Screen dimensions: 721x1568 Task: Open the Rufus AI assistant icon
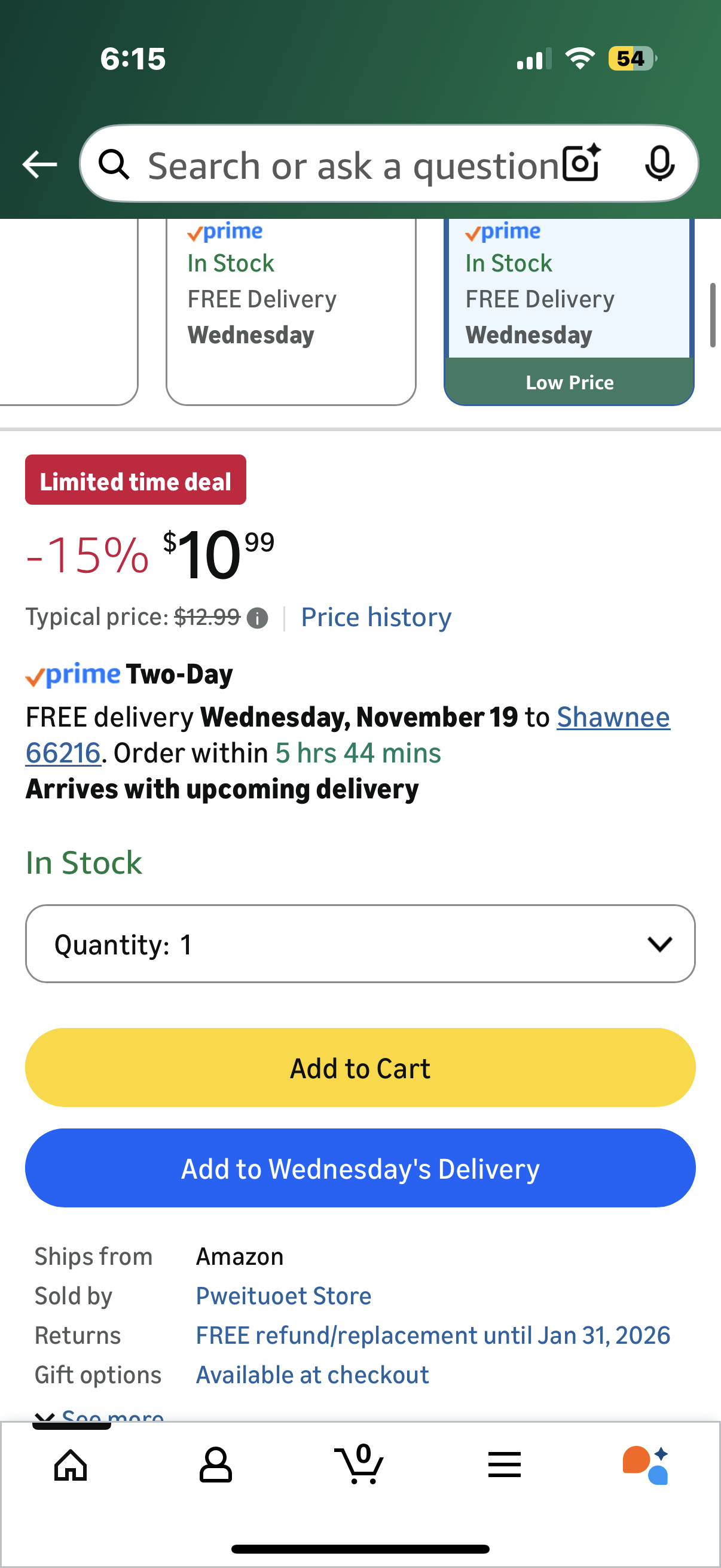646,1465
